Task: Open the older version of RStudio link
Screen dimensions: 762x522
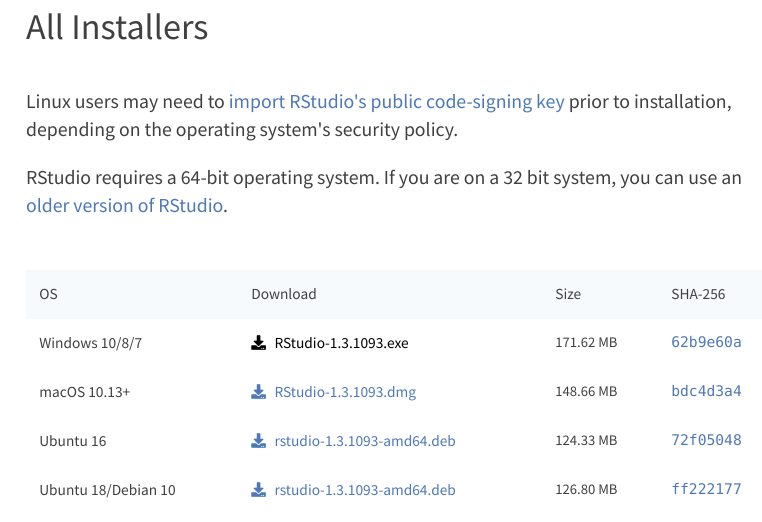Action: click(124, 206)
